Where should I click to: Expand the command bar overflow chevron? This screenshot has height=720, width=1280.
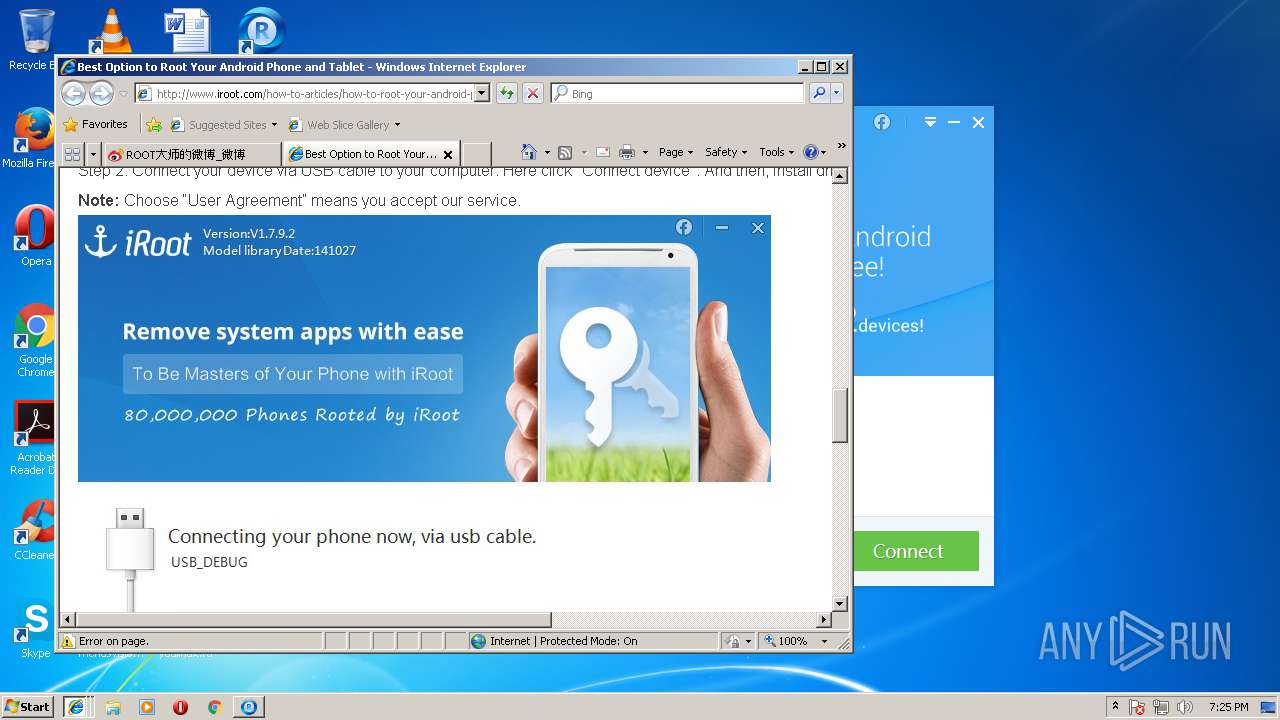tap(841, 146)
